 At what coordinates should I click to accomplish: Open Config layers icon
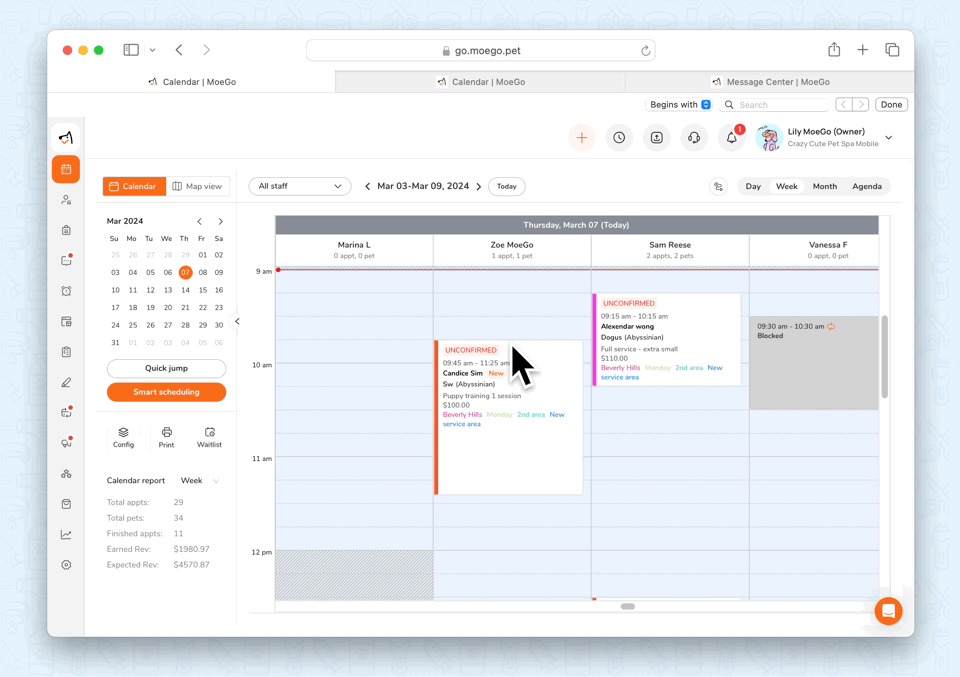coord(123,437)
